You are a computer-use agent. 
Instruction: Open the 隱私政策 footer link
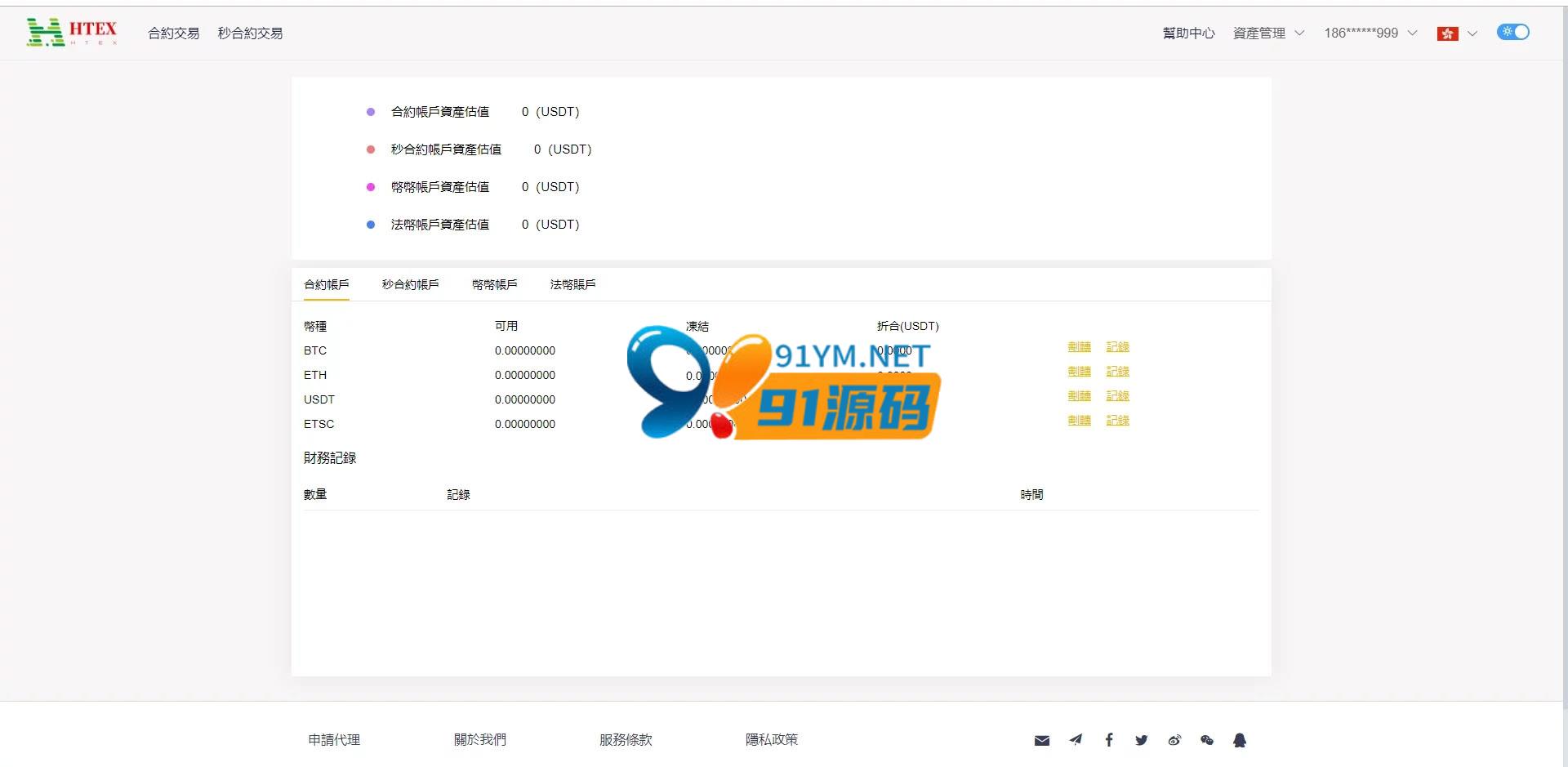pyautogui.click(x=772, y=739)
